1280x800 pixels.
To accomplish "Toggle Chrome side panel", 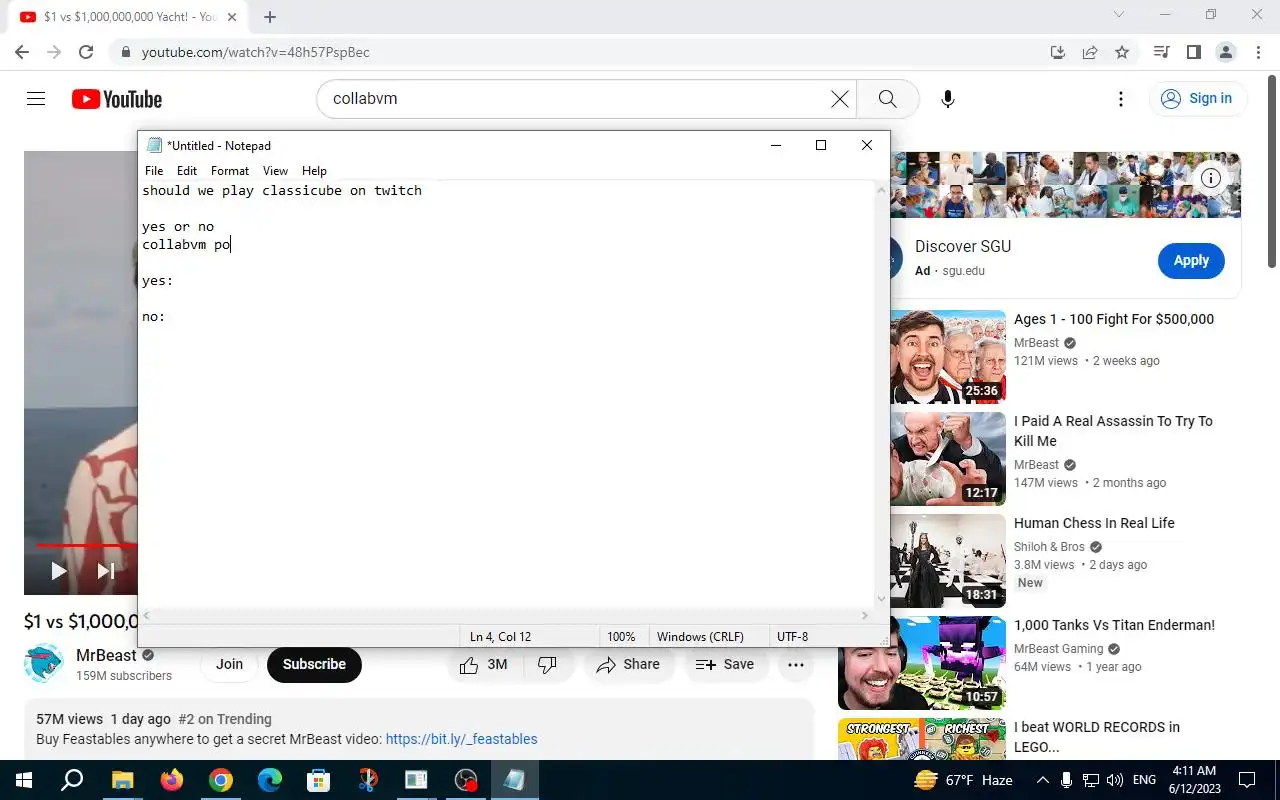I will [x=1193, y=52].
